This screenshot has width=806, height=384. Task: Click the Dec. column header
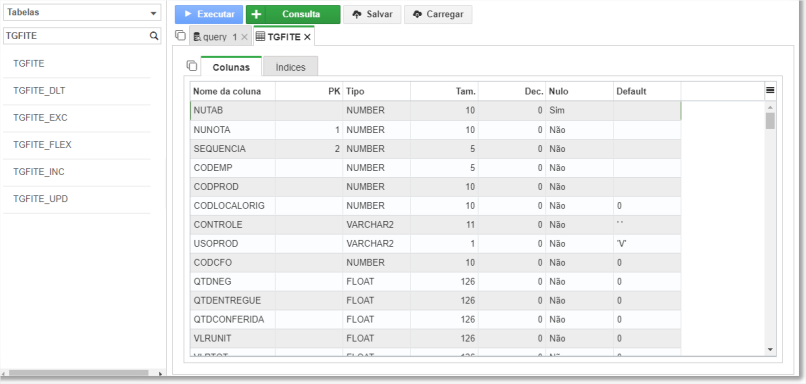pyautogui.click(x=512, y=92)
